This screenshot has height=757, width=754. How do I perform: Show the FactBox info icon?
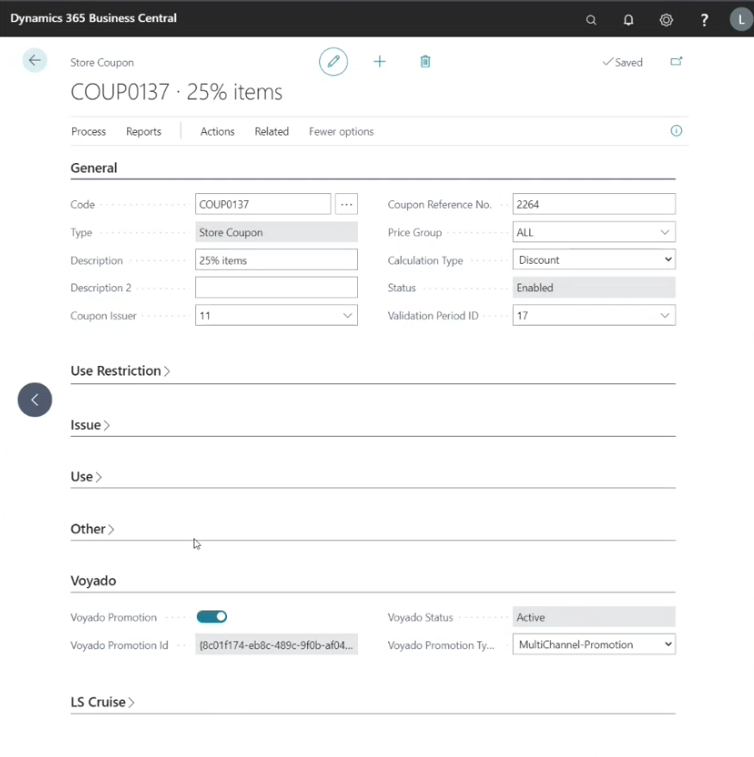pyautogui.click(x=676, y=131)
